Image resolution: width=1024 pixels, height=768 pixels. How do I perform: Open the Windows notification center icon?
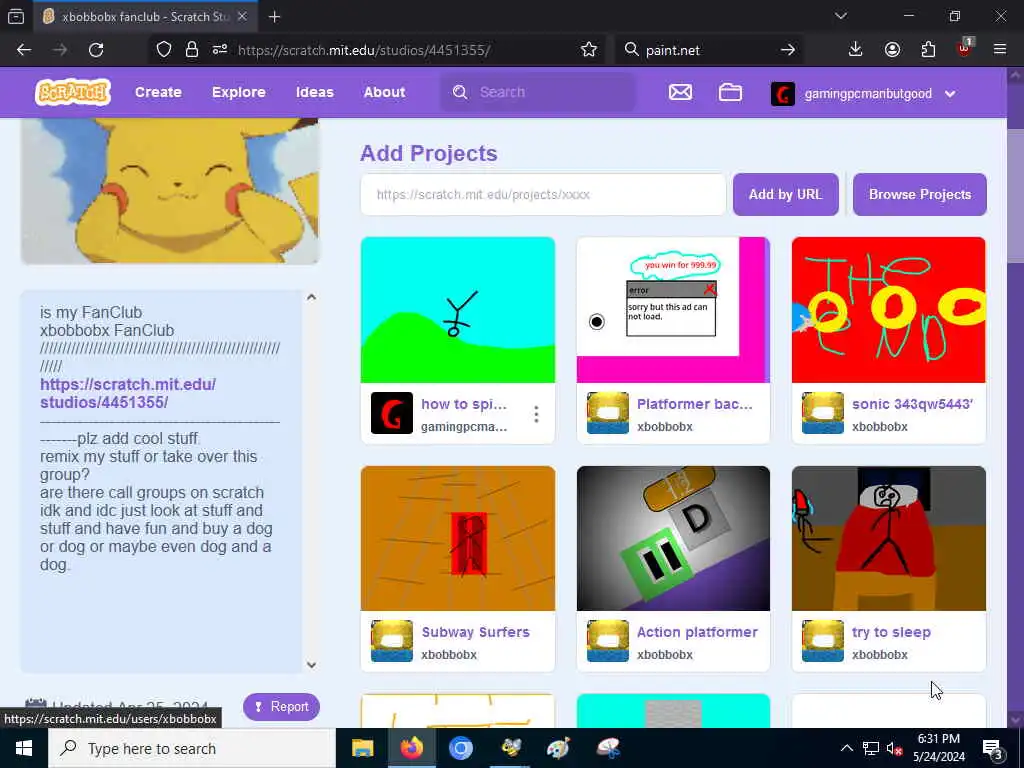993,749
